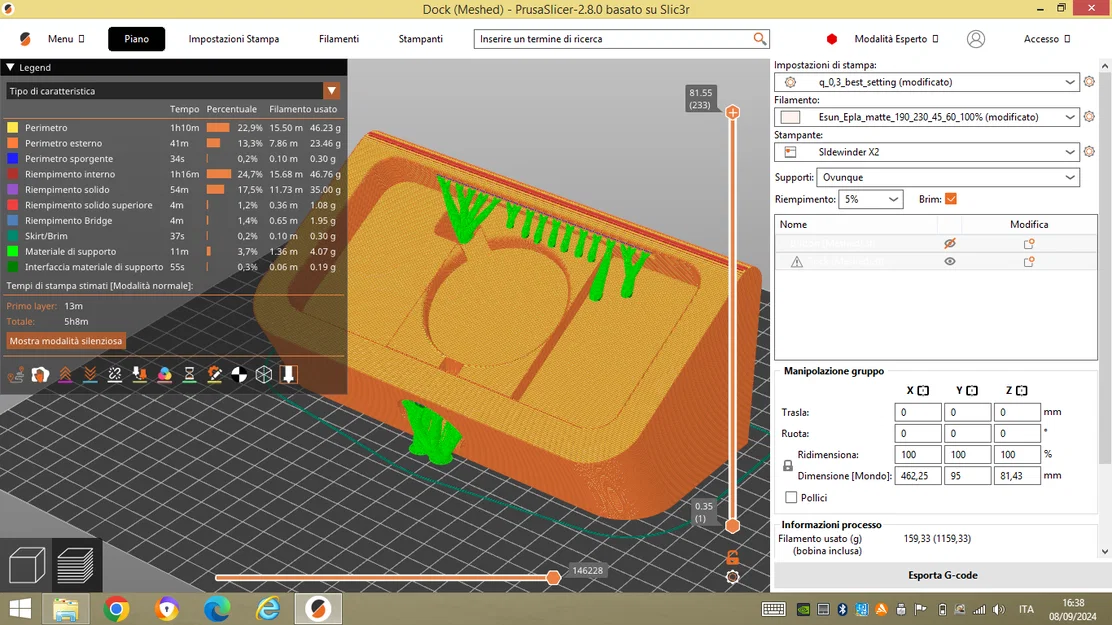
Task: Toggle custom G-code visibility (gear with pencil)
Action: point(214,375)
